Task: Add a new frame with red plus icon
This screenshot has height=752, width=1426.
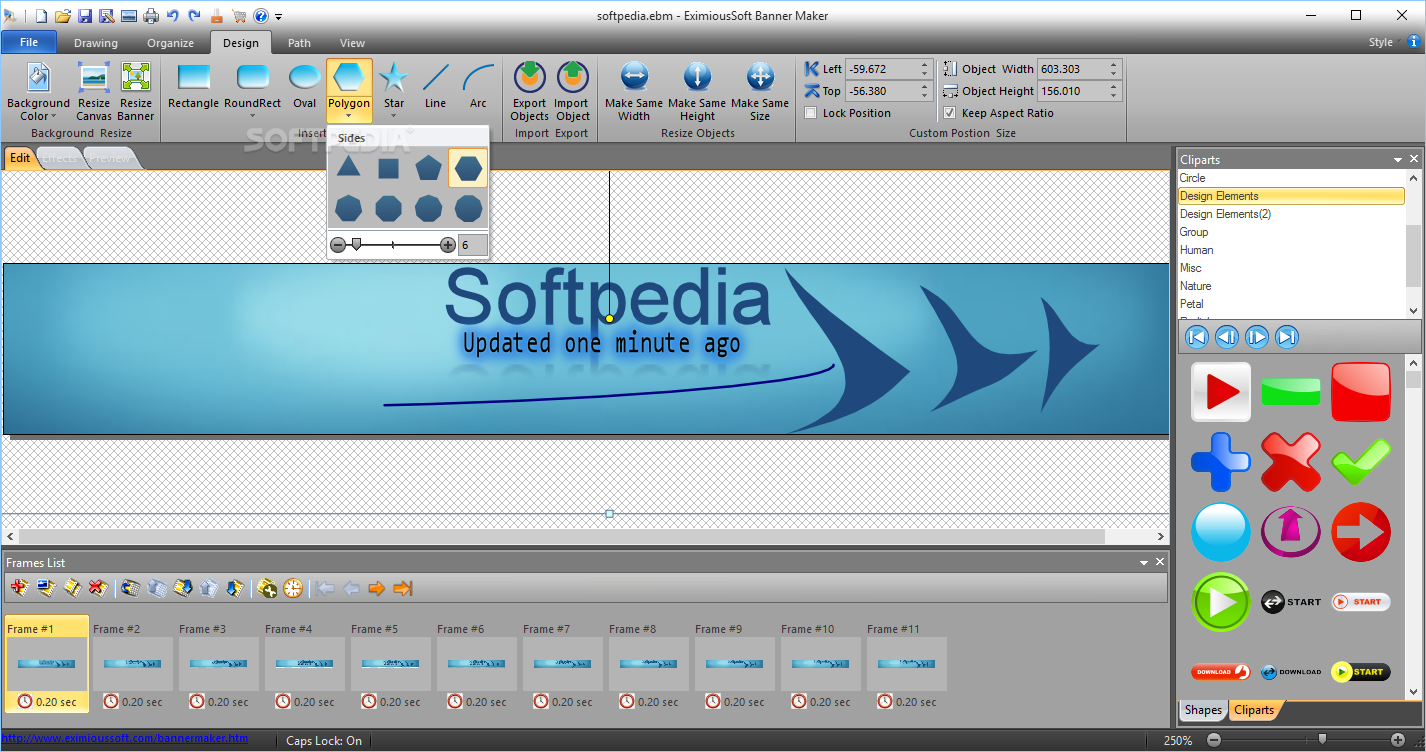Action: pyautogui.click(x=19, y=588)
